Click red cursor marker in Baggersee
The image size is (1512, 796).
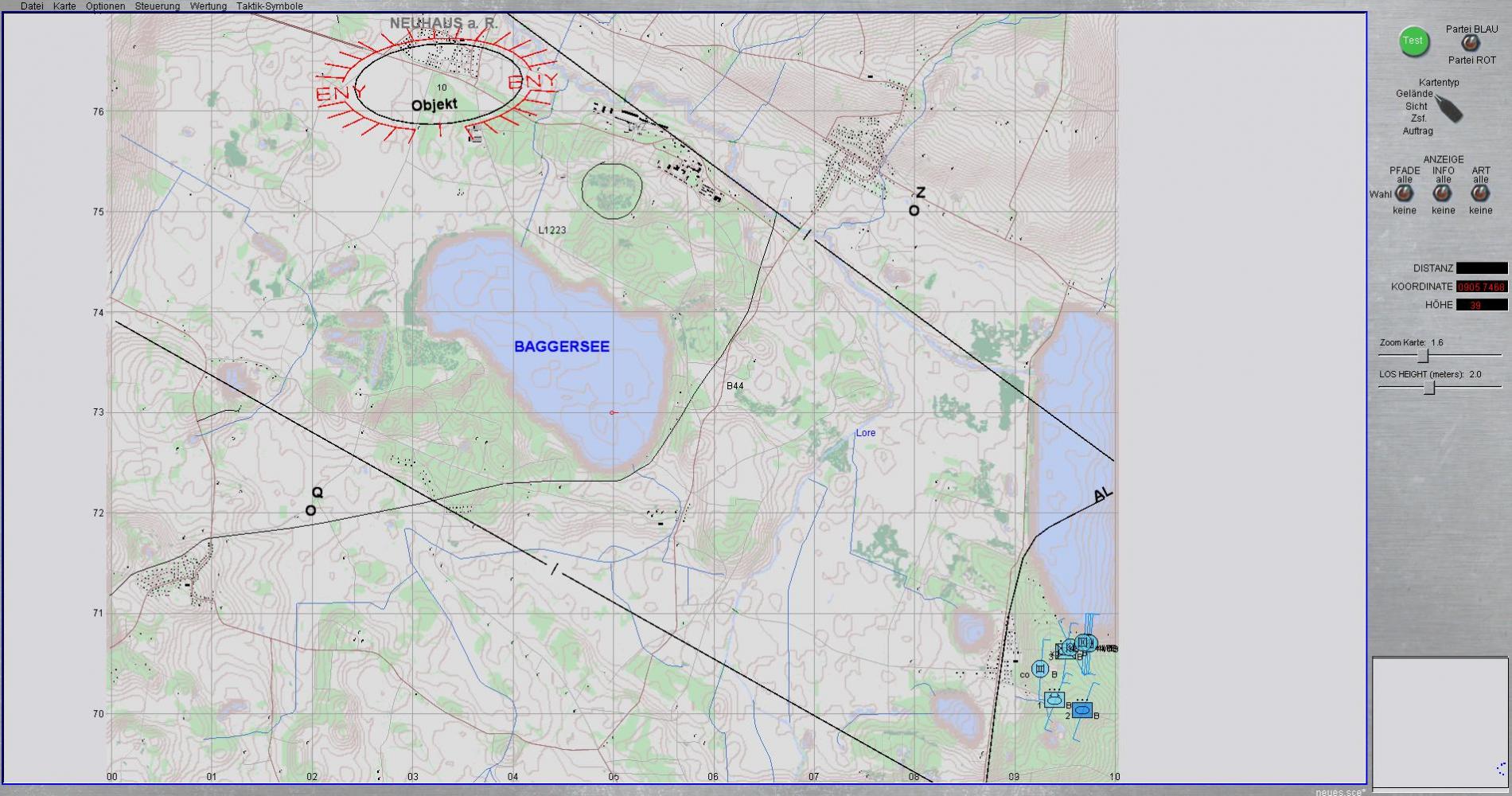[612, 412]
